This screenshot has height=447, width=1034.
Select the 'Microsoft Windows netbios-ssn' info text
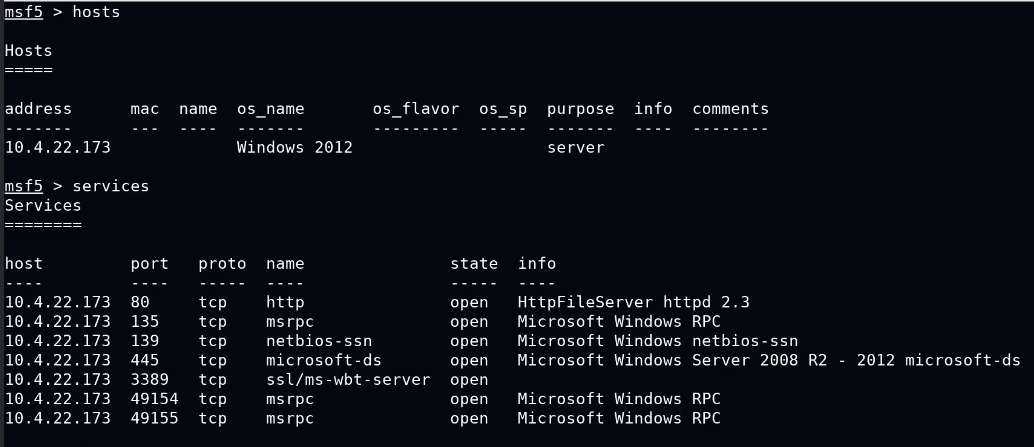(657, 341)
